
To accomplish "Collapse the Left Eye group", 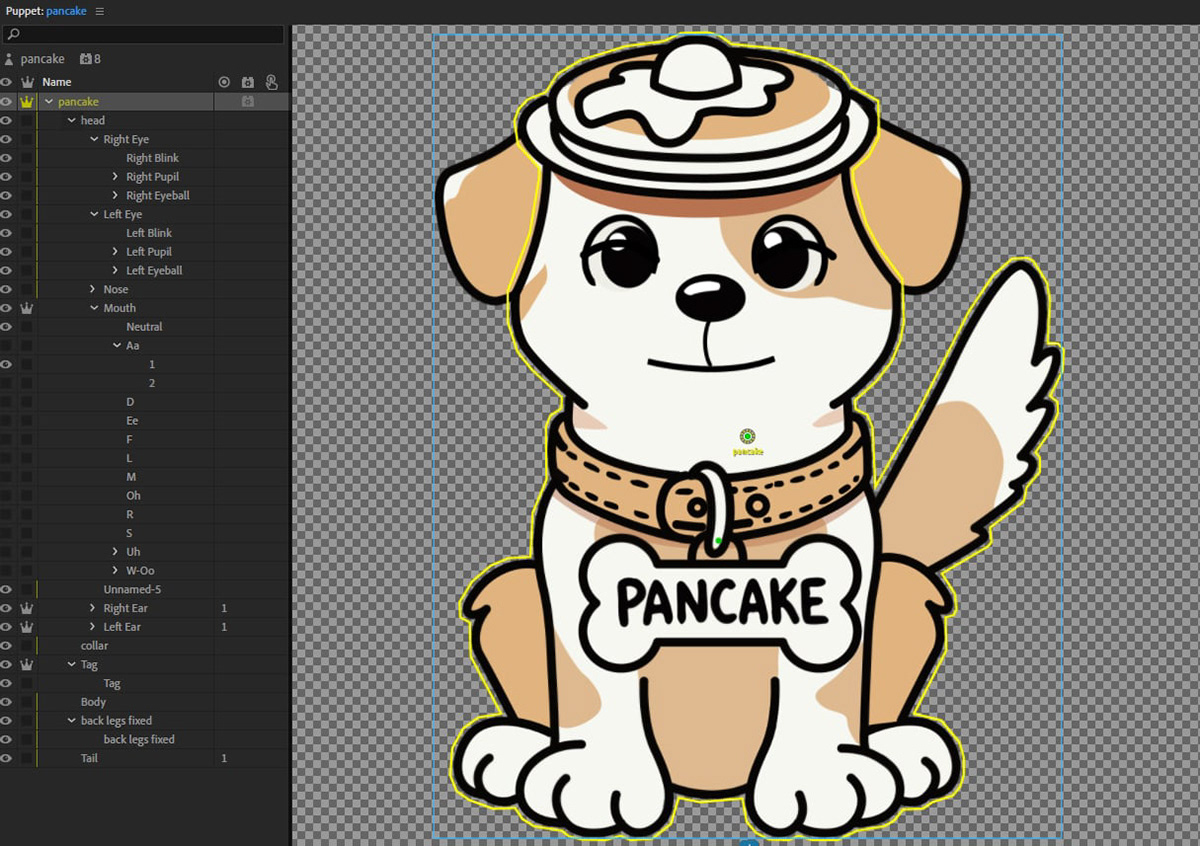I will [x=94, y=214].
